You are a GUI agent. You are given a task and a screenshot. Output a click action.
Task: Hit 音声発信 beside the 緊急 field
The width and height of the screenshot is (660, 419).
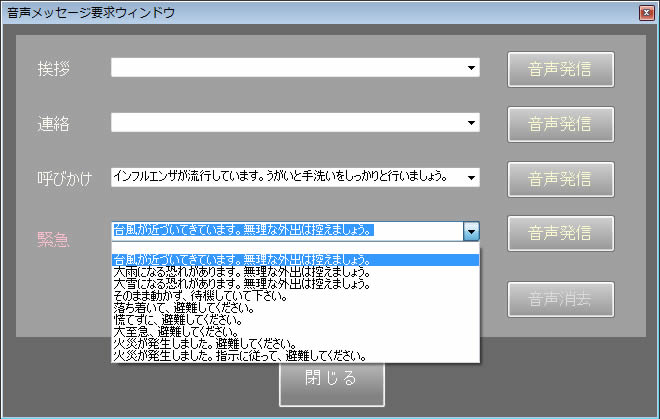click(559, 233)
